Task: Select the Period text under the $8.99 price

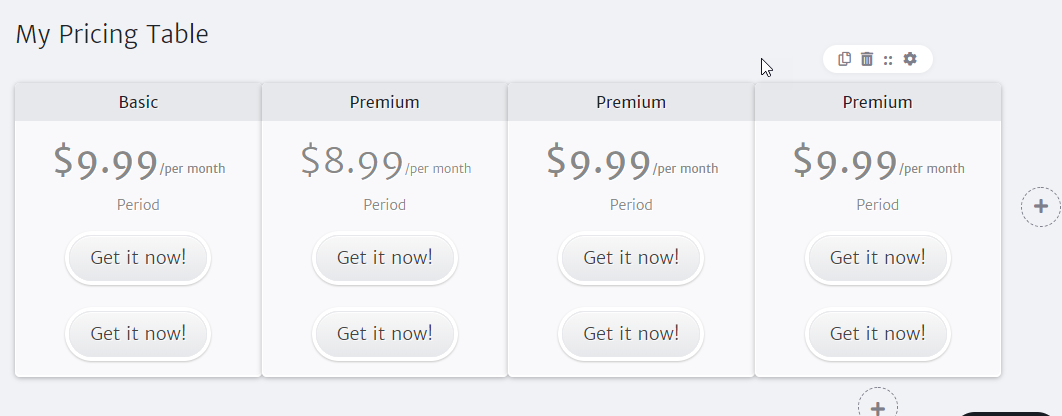Action: pos(385,205)
